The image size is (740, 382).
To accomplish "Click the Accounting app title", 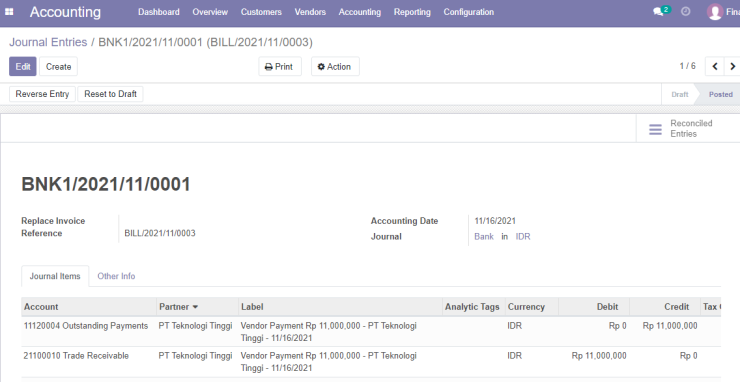I will (x=65, y=12).
